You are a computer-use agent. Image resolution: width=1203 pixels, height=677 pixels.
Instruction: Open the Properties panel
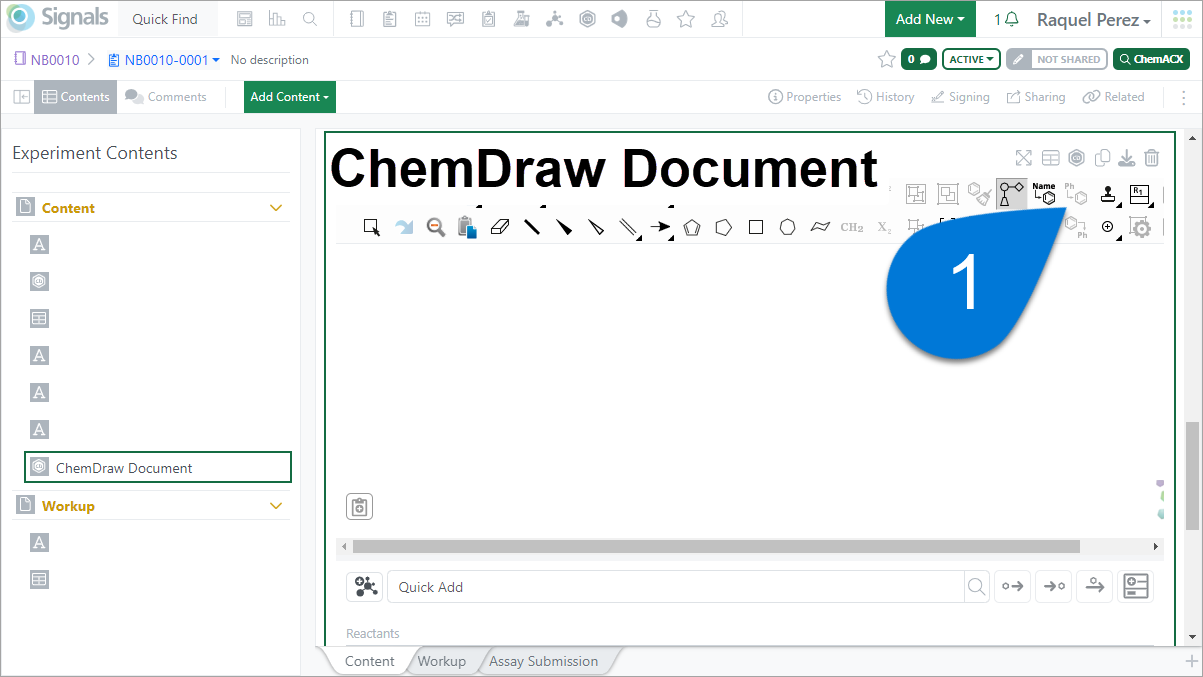pyautogui.click(x=805, y=97)
